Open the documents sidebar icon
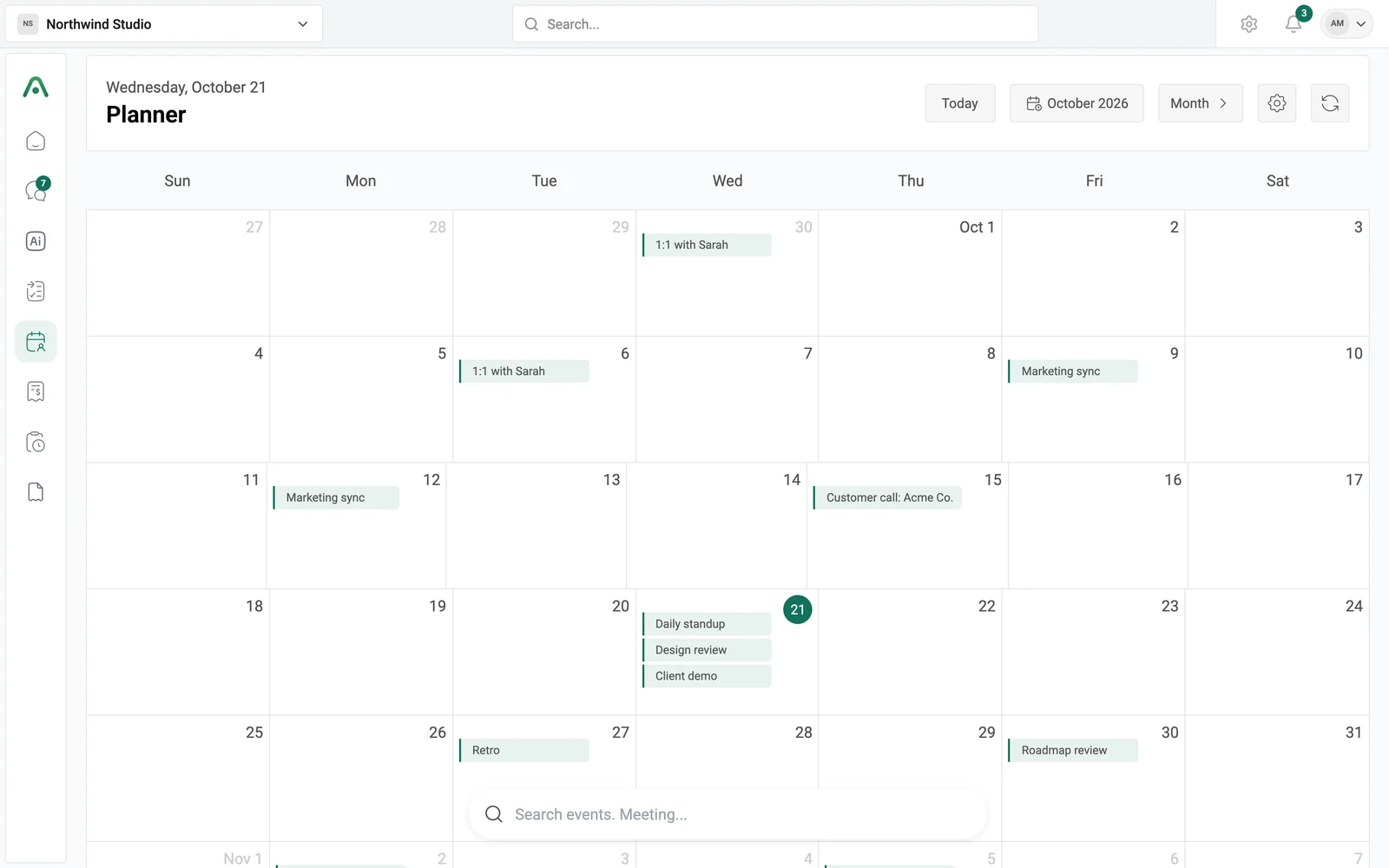The image size is (1389, 868). [x=36, y=492]
